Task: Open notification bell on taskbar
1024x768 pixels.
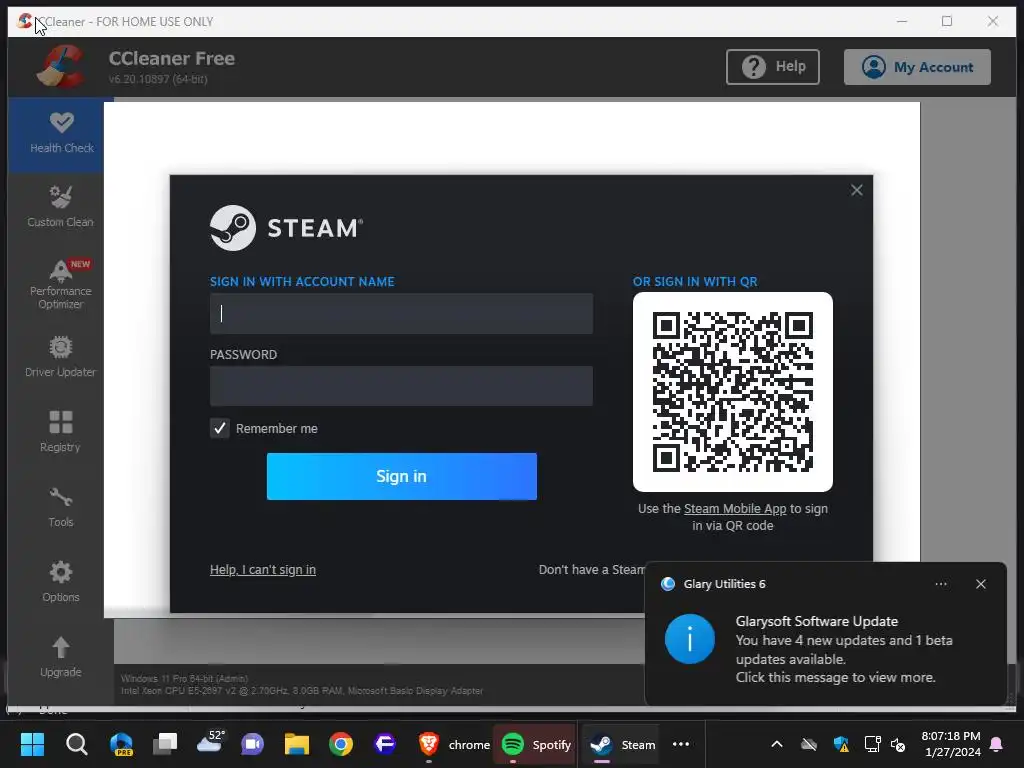Action: pyautogui.click(x=997, y=744)
